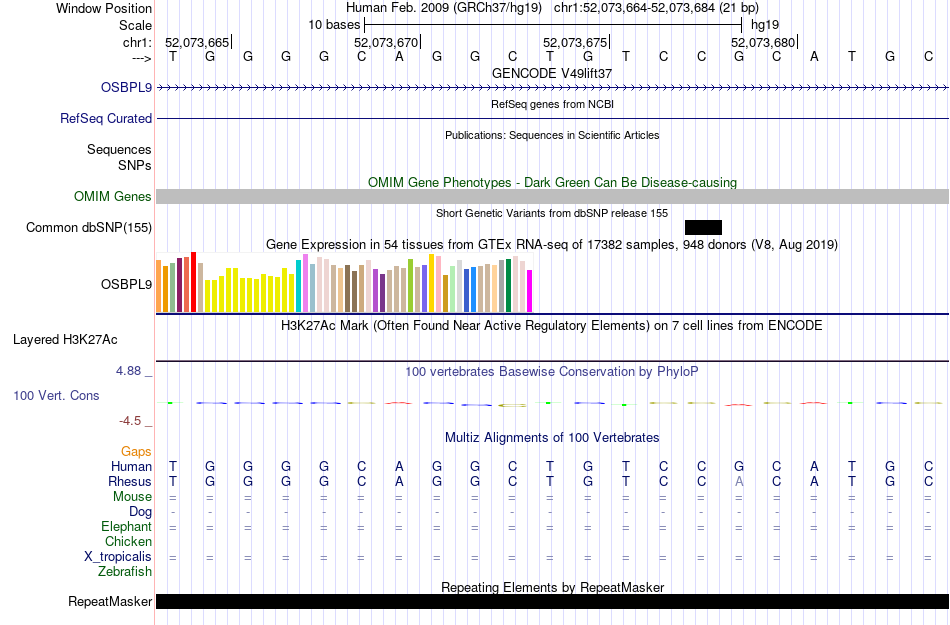Open the OMIM Genes track label
Viewport: 950px width, 625px height.
coord(113,196)
